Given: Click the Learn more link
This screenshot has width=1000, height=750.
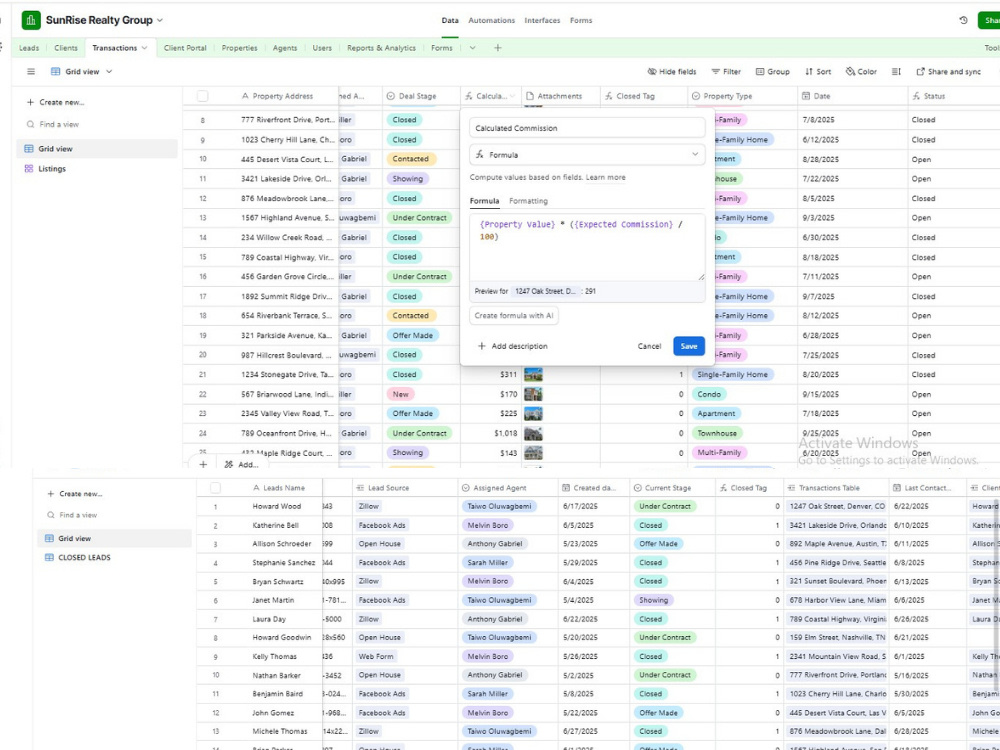Looking at the screenshot, I should 605,177.
